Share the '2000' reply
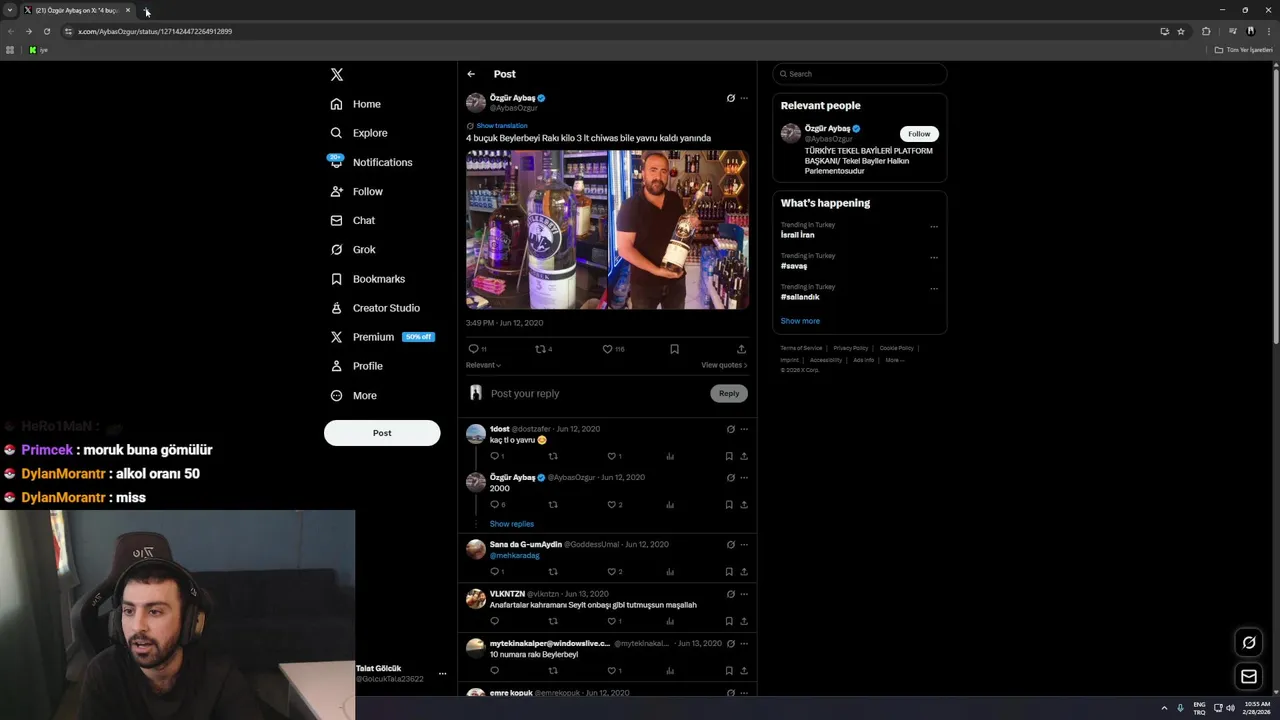 [x=744, y=505]
